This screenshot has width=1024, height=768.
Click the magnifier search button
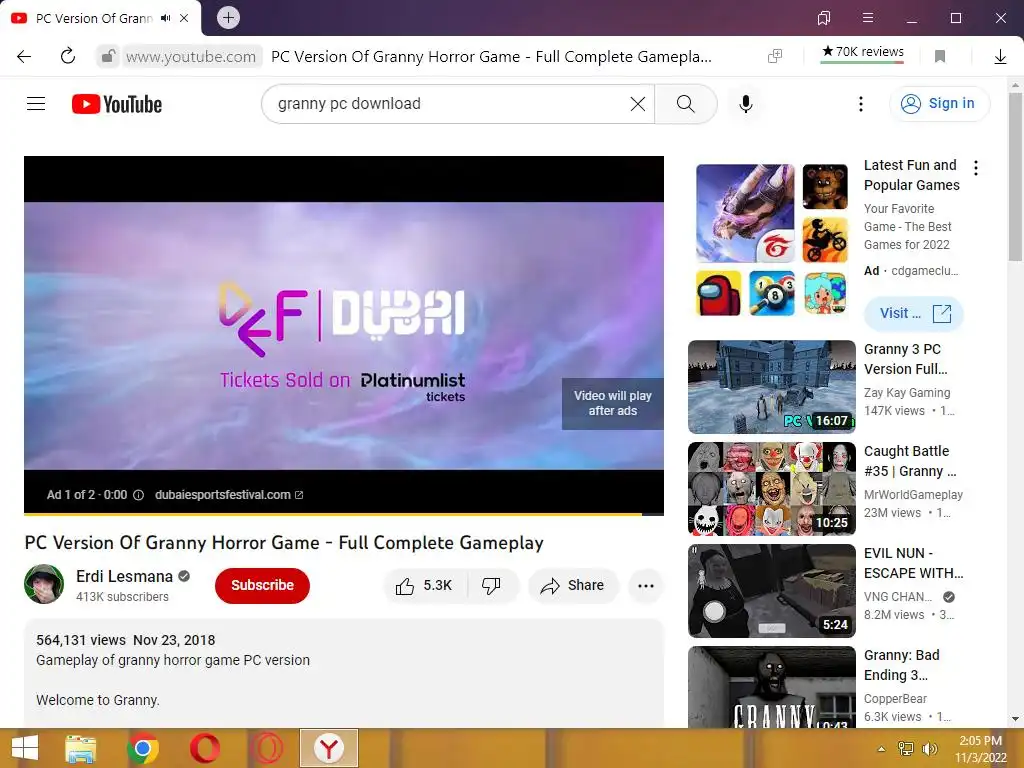click(x=686, y=104)
